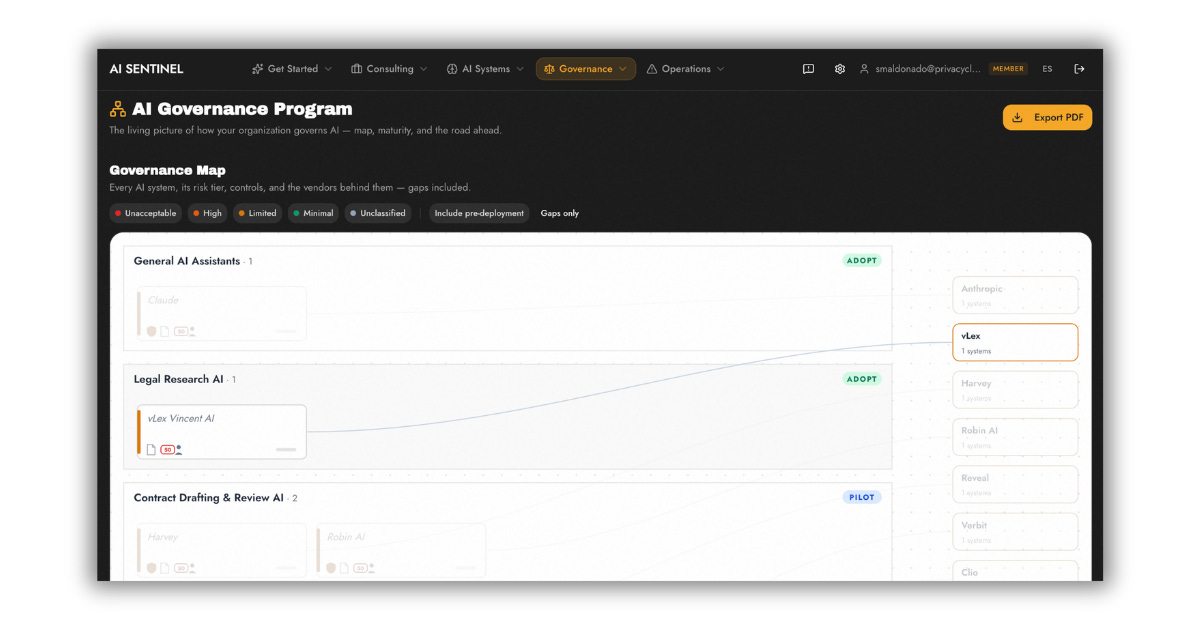
Task: Click the logout arrow icon
Action: click(1079, 69)
